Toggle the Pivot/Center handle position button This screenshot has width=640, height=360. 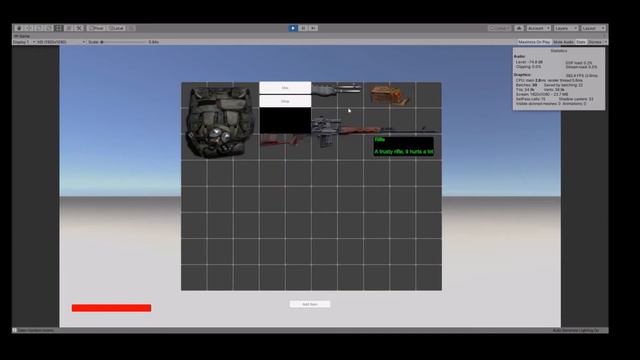[96, 28]
